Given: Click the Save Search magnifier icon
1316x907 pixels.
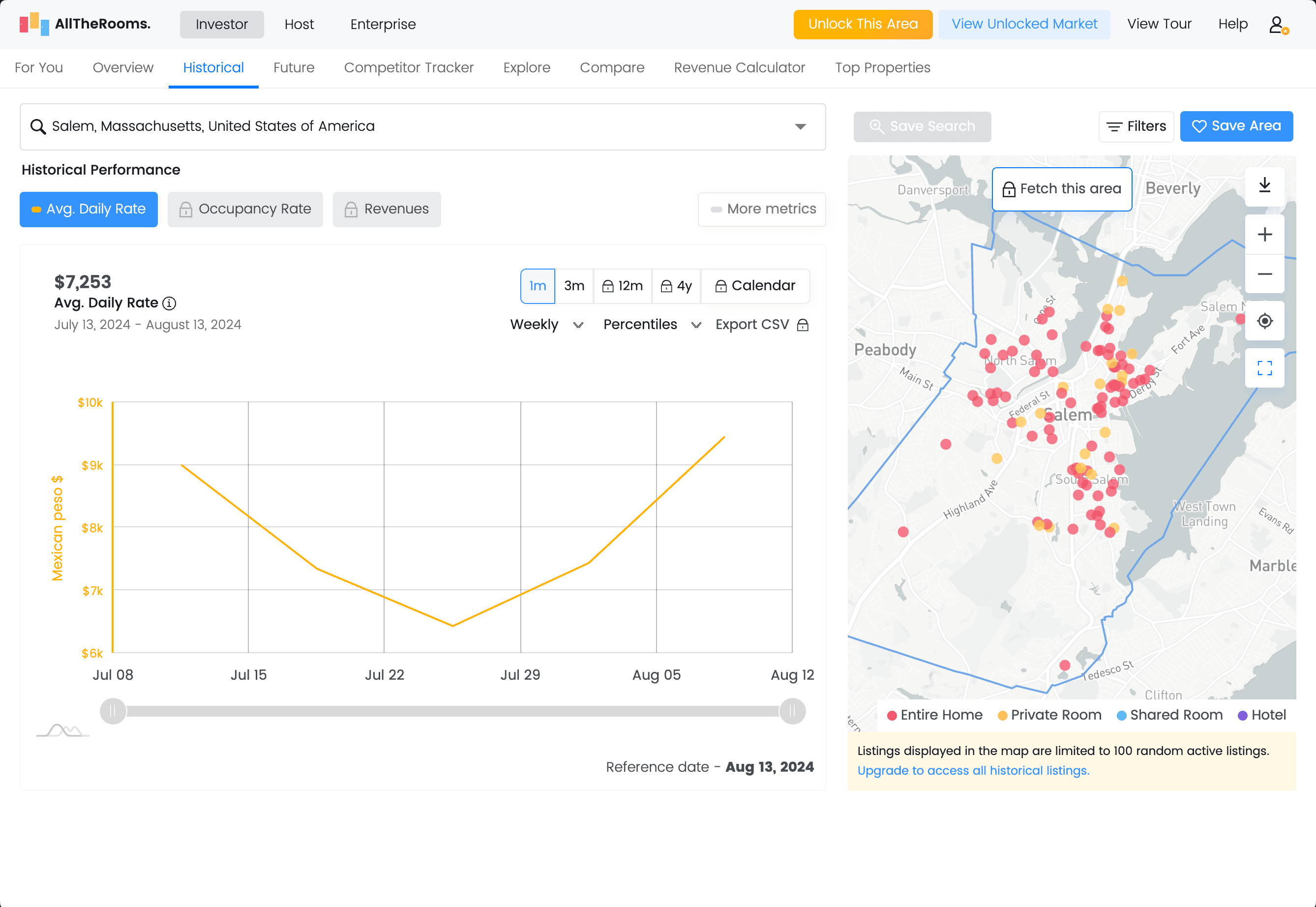Looking at the screenshot, I should 877,126.
